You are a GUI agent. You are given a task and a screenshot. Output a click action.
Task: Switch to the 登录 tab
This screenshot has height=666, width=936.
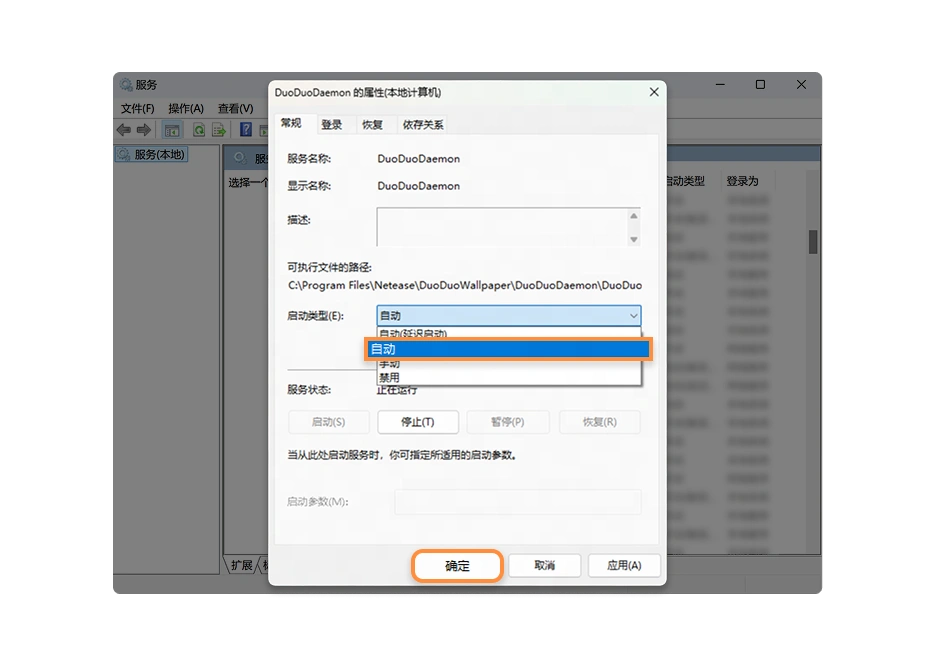[x=332, y=125]
